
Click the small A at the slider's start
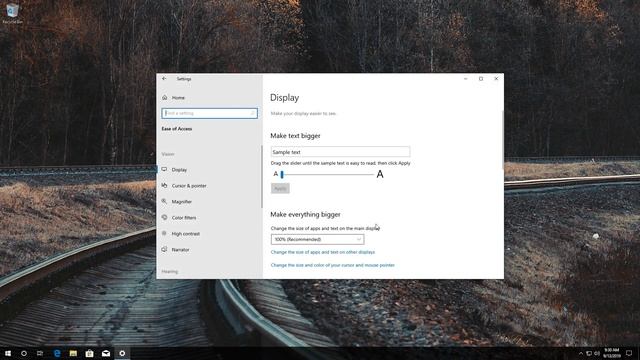pos(276,174)
